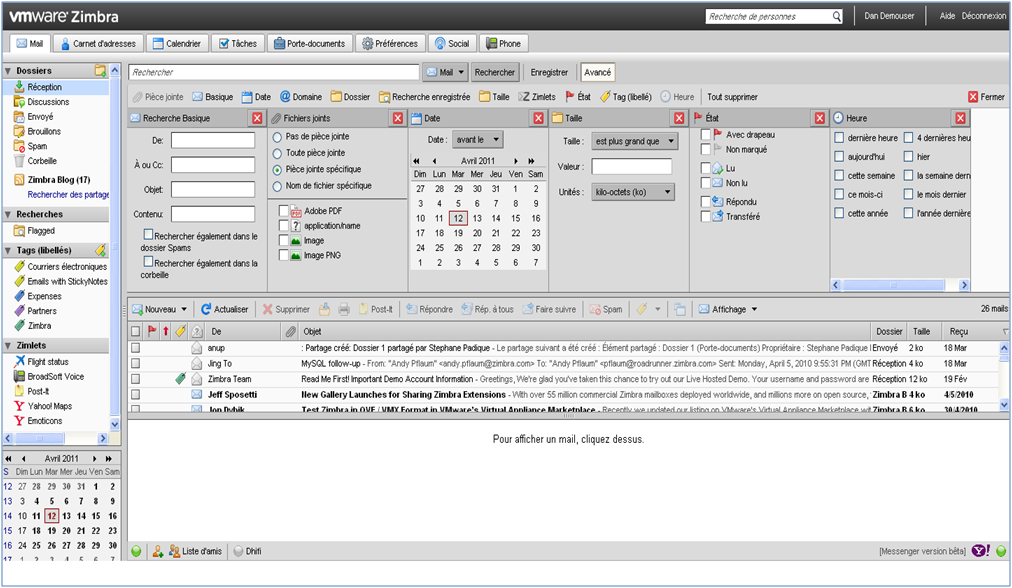Check Image PNG attachment type
1012x588 pixels.
[283, 255]
